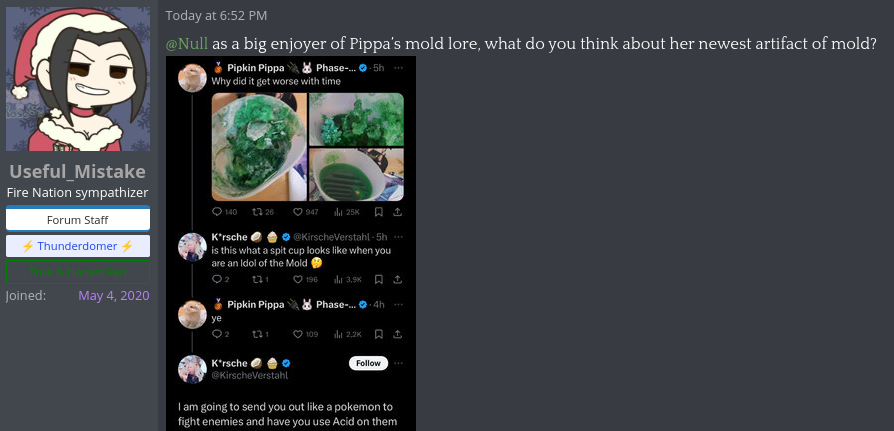
Task: Click the @Null mention link
Action: [186, 44]
